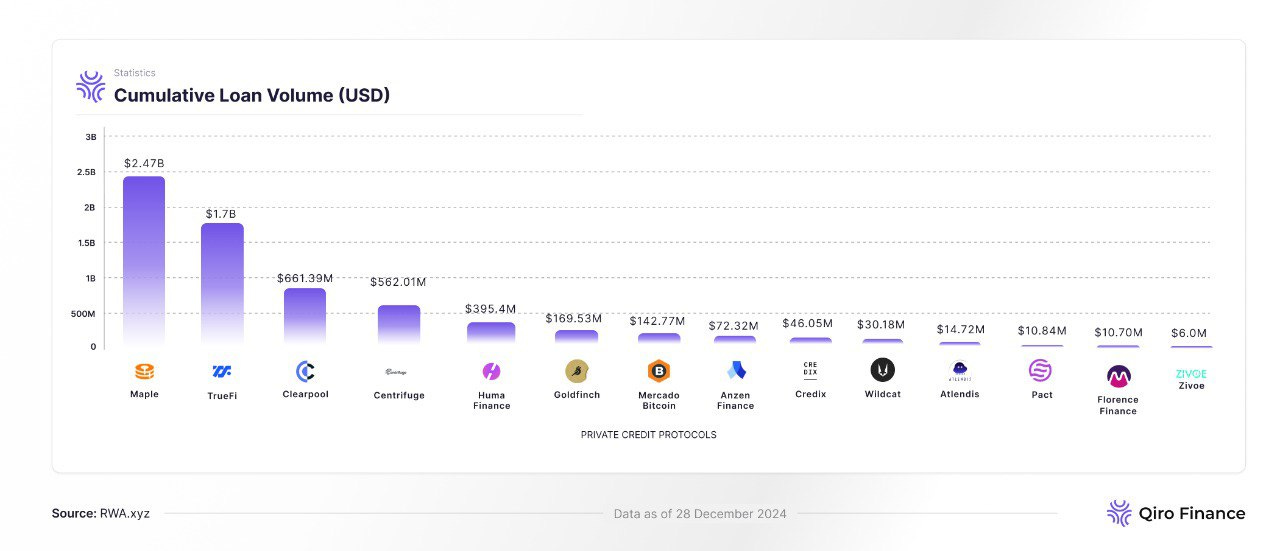Viewport: 1280px width, 551px height.
Task: Click the $2.47B value label
Action: click(x=144, y=162)
